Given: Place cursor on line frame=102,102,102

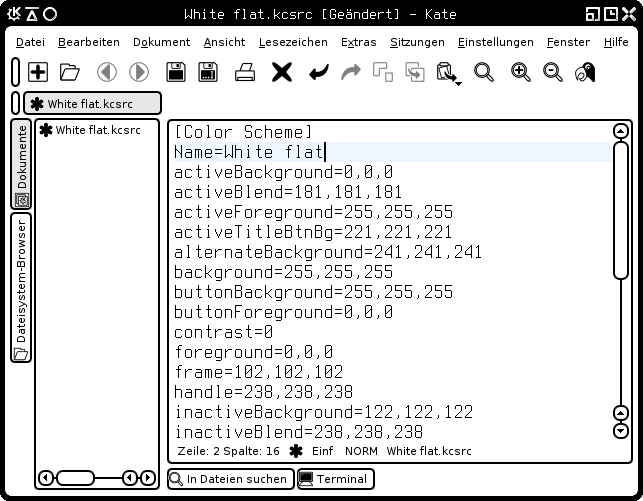Looking at the screenshot, I should point(258,372).
